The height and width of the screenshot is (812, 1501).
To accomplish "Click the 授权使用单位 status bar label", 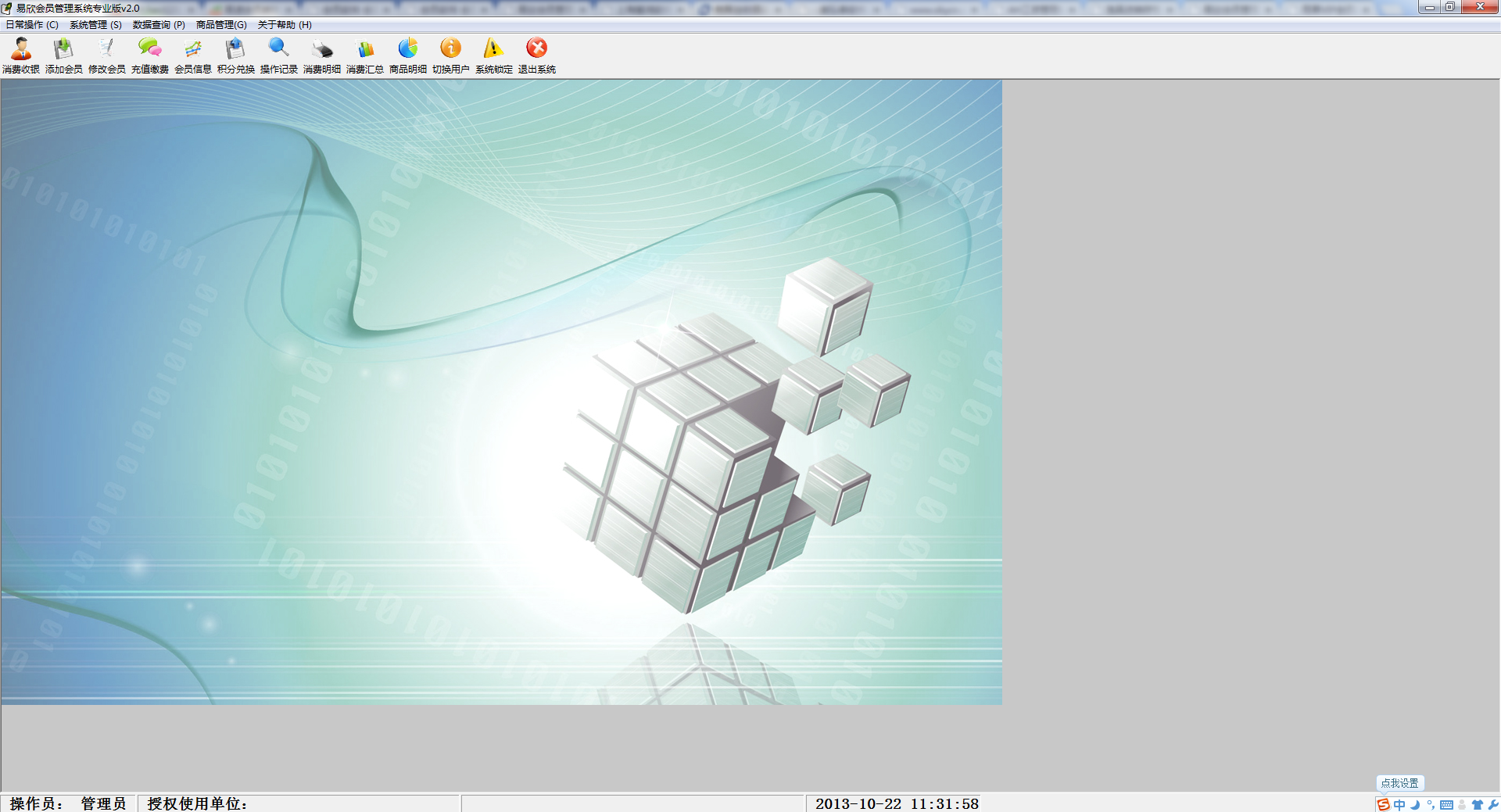I will point(197,803).
